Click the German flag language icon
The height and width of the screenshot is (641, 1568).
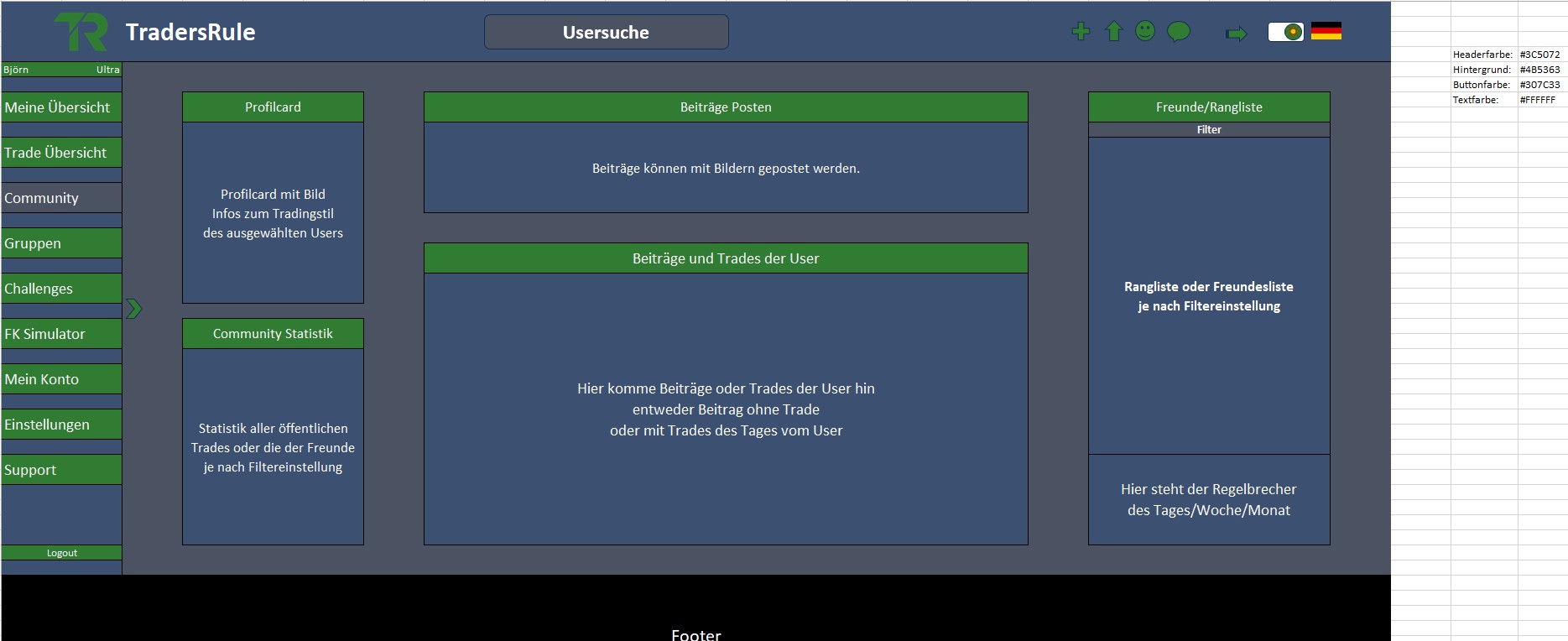click(1326, 31)
